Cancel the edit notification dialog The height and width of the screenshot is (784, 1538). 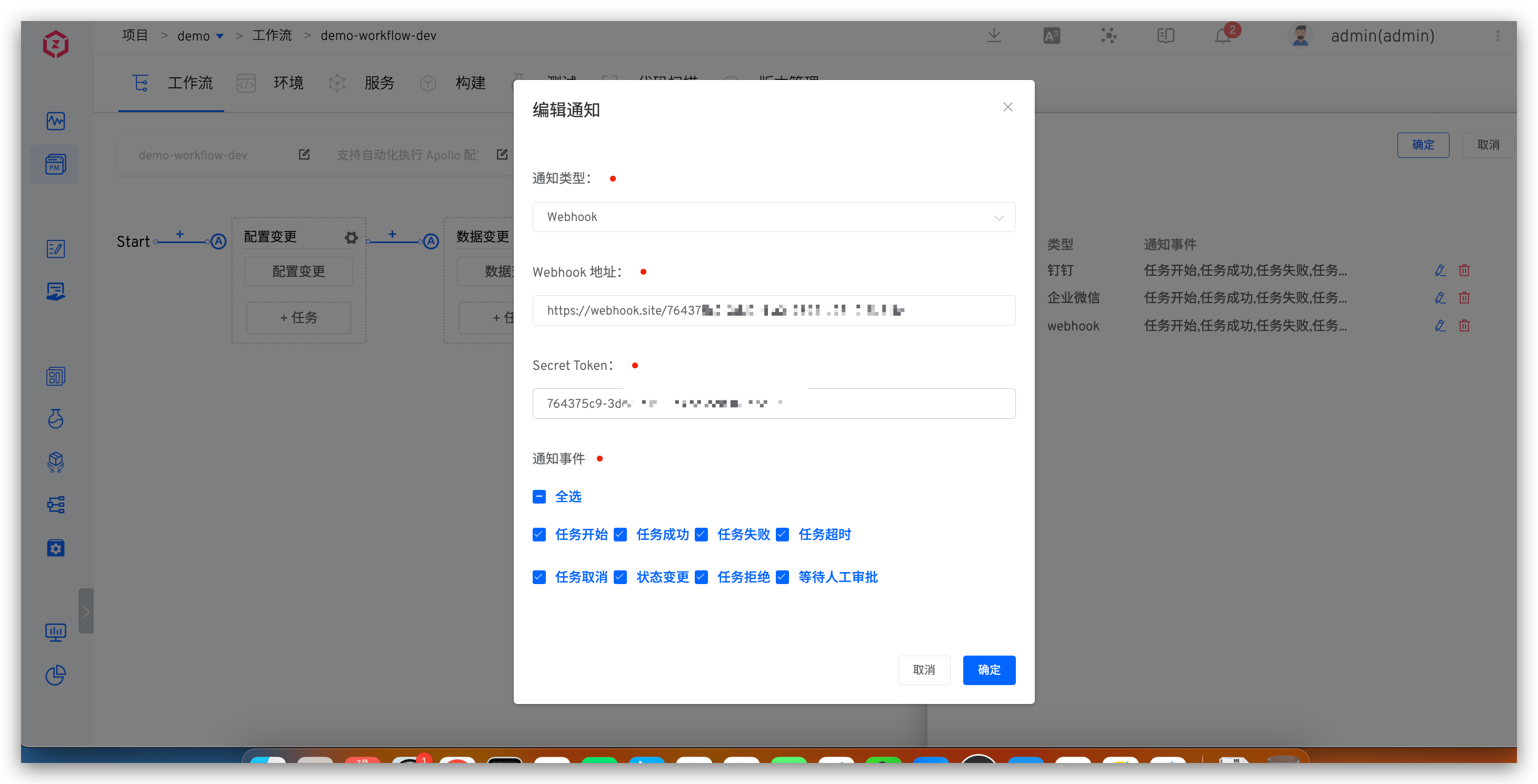point(924,670)
